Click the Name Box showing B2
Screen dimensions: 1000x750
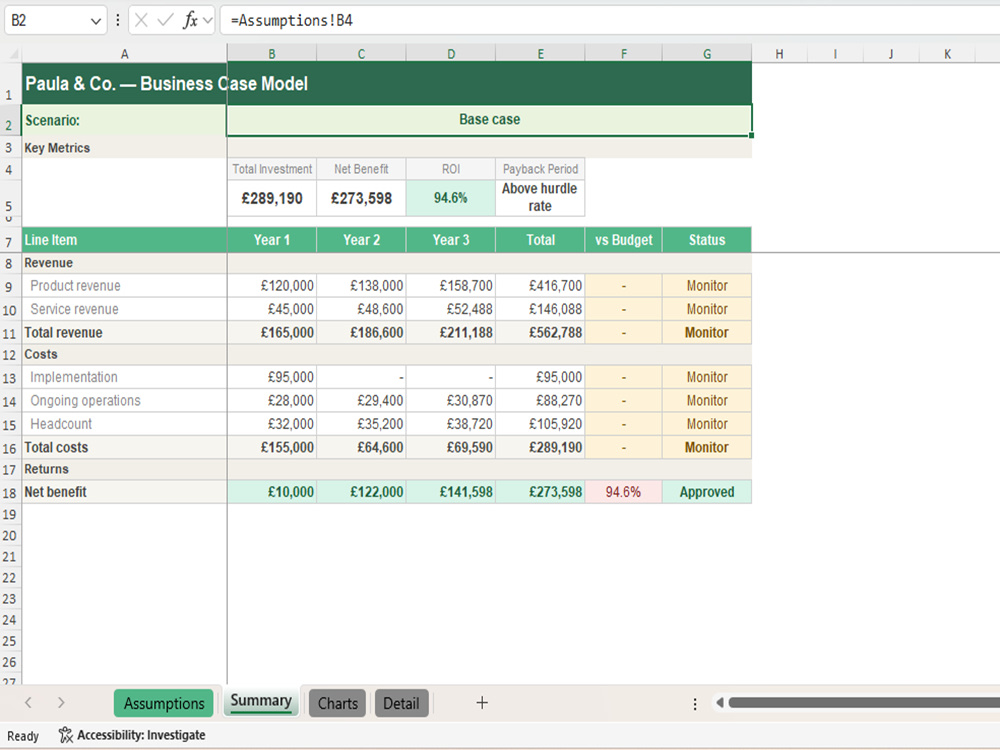(x=46, y=20)
